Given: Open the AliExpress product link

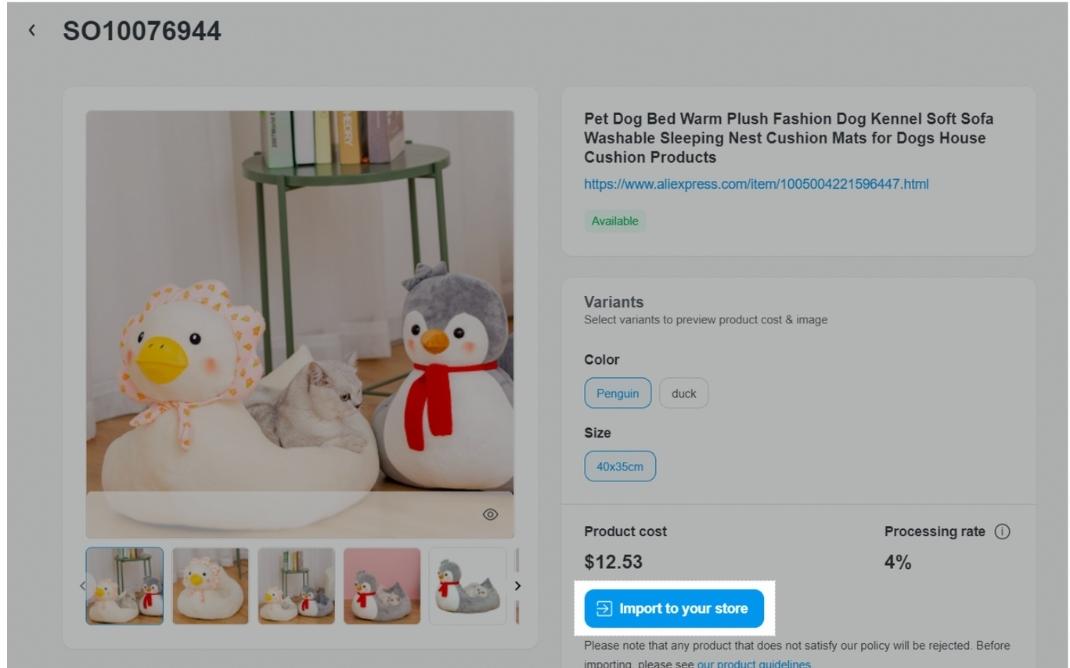Looking at the screenshot, I should (756, 184).
